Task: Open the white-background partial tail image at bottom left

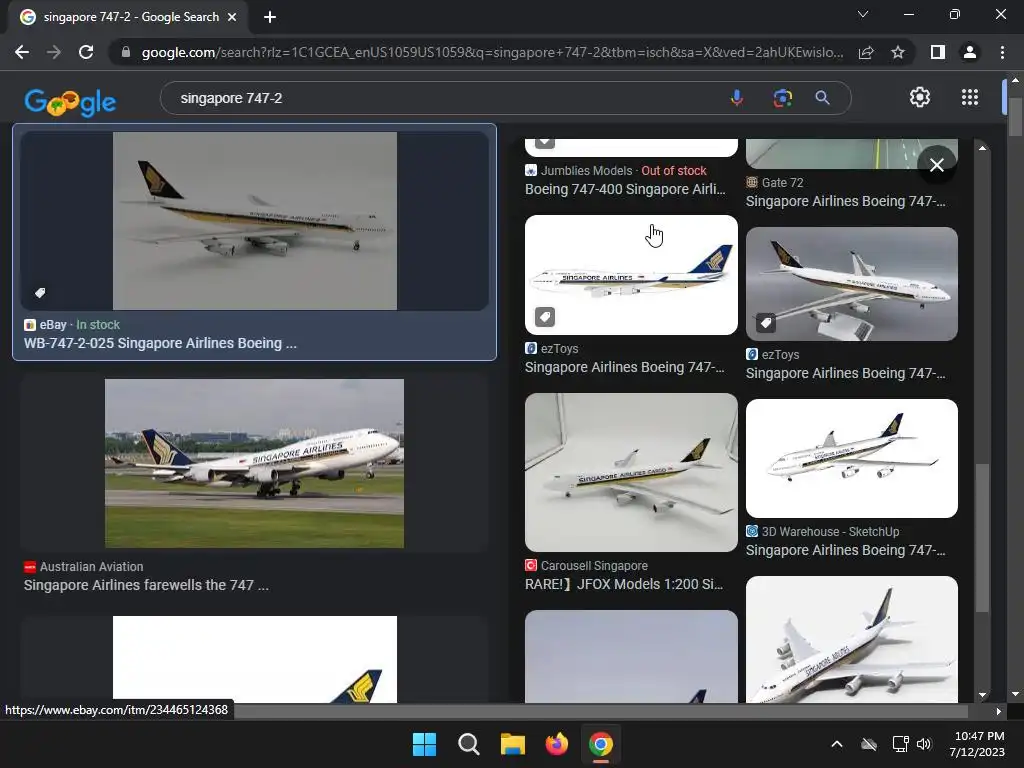Action: pos(255,659)
